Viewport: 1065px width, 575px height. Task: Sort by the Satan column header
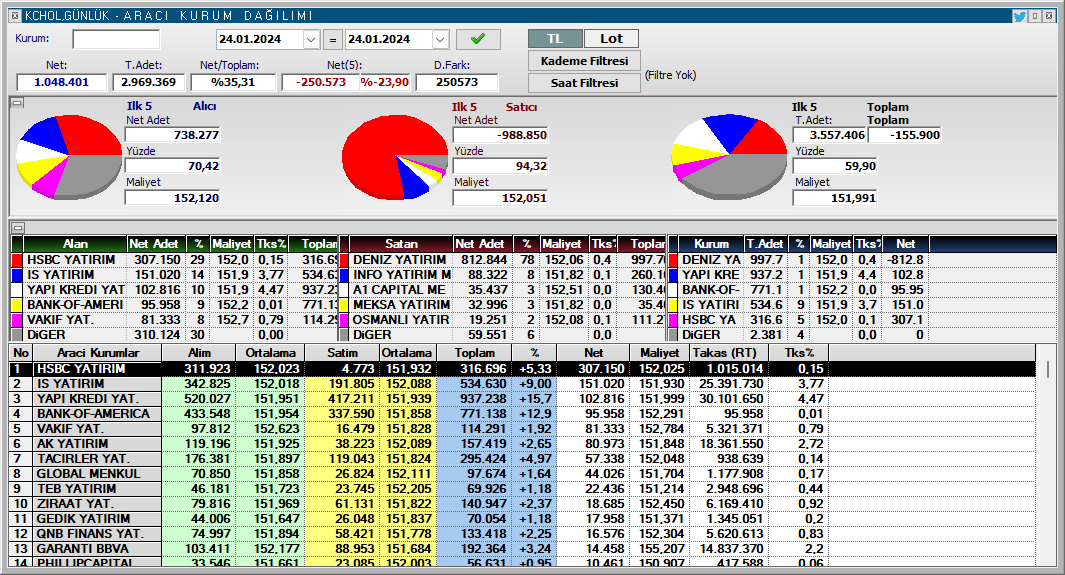401,244
